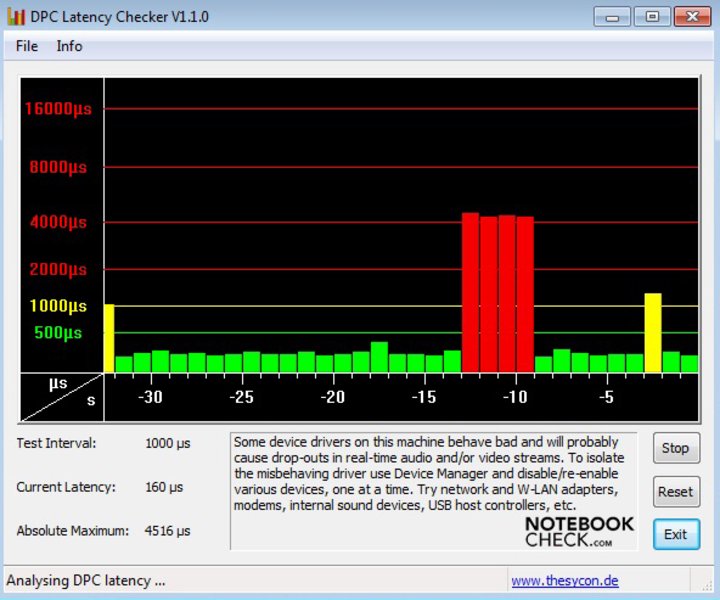The image size is (720, 600).
Task: Open the Info menu
Action: 69,46
